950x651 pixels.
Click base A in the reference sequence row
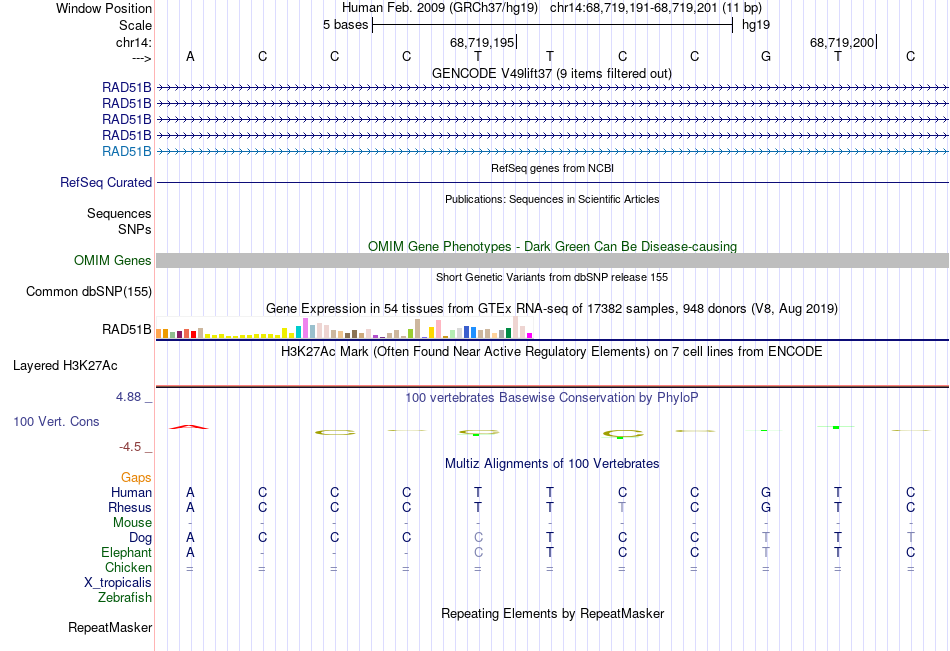pos(190,56)
